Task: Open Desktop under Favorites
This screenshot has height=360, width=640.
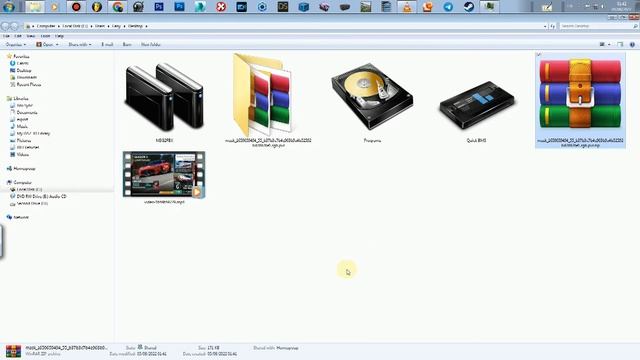Action: click(24, 70)
